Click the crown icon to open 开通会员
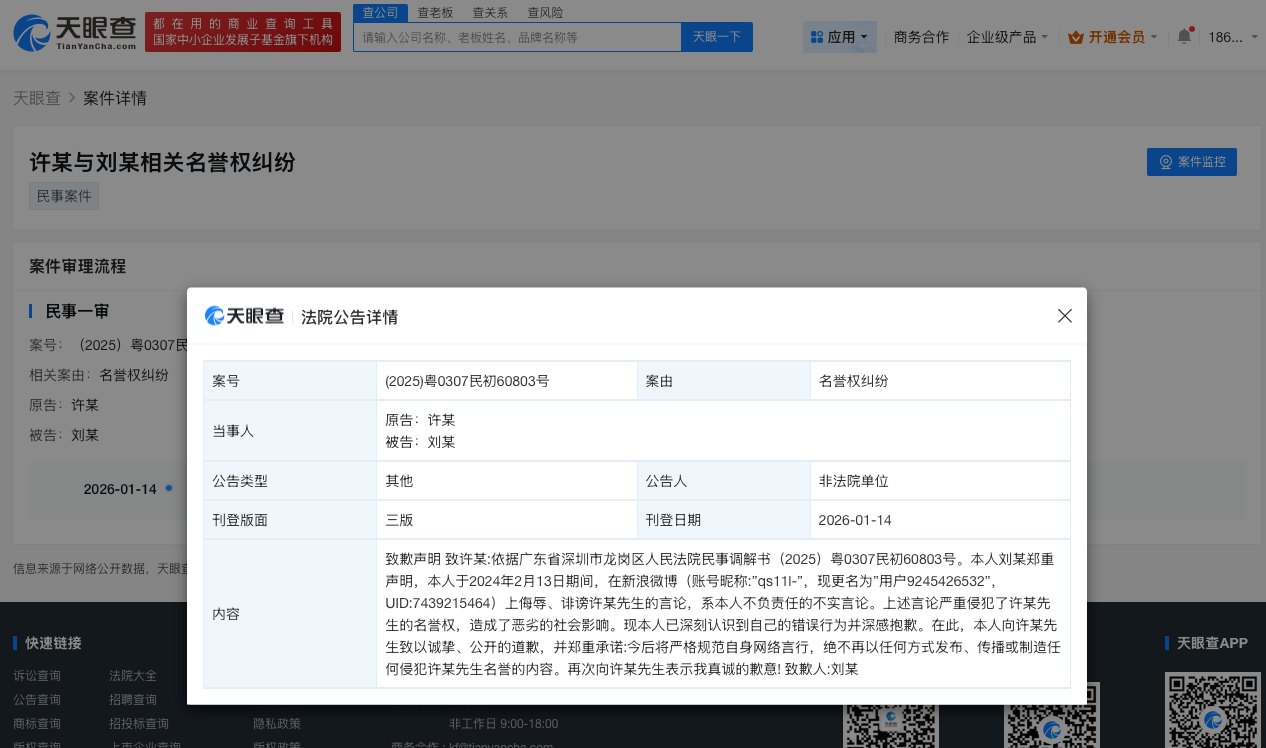 click(x=1078, y=35)
